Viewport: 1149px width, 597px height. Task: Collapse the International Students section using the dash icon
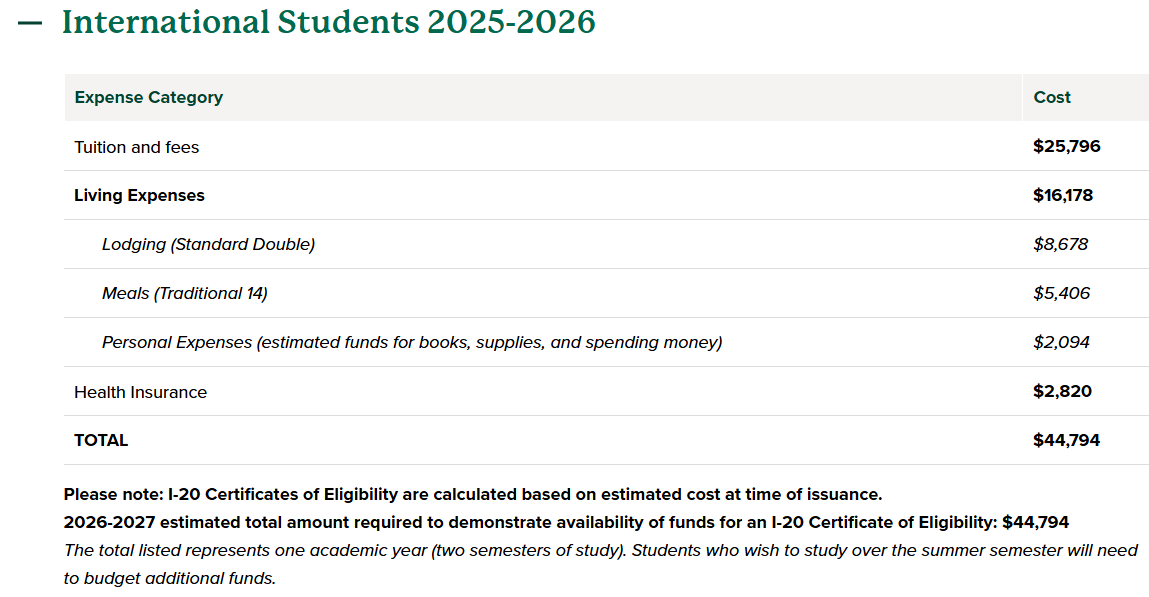pyautogui.click(x=30, y=23)
